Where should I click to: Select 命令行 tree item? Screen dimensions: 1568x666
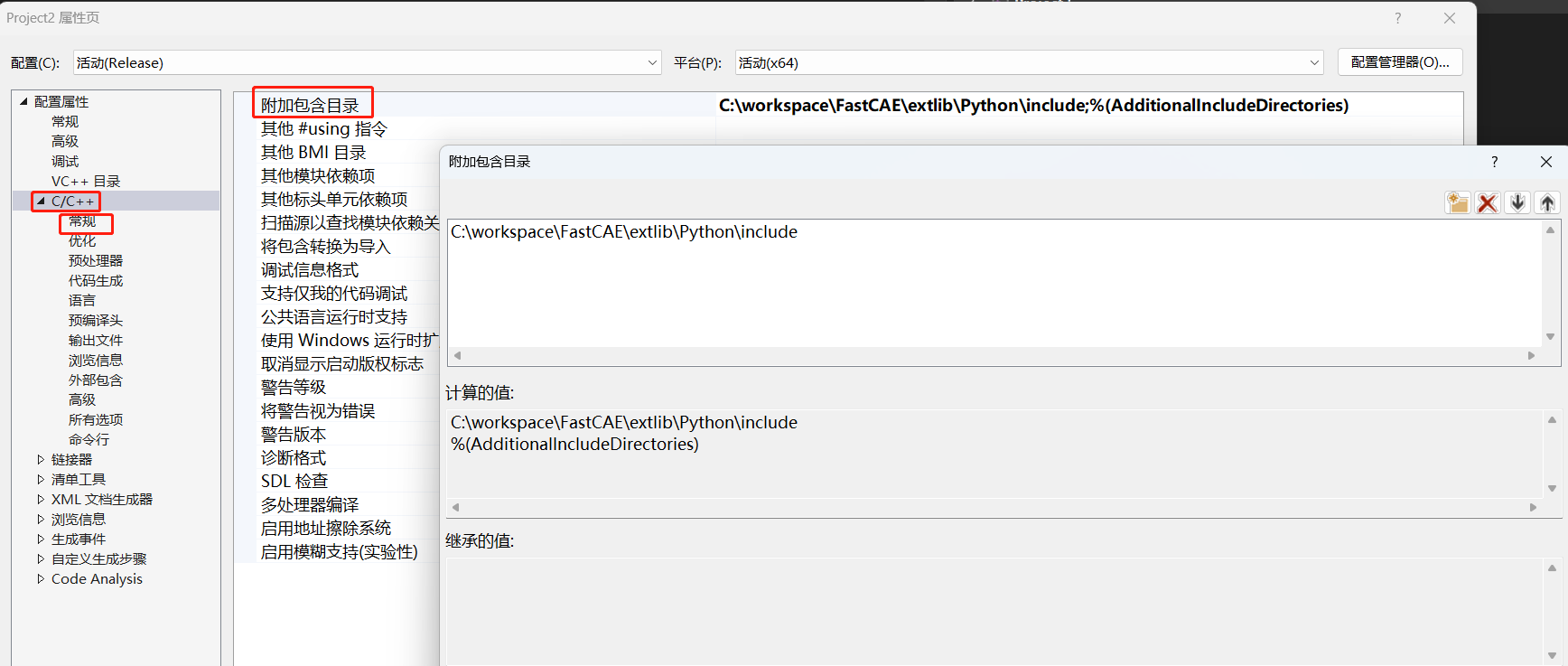click(x=89, y=439)
